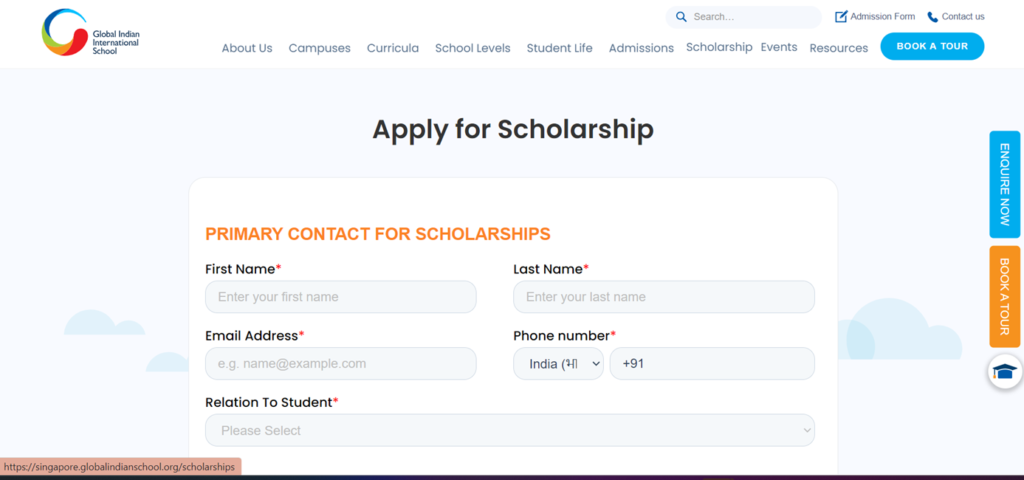Open the Admissions menu
This screenshot has width=1024, height=480.
point(641,48)
